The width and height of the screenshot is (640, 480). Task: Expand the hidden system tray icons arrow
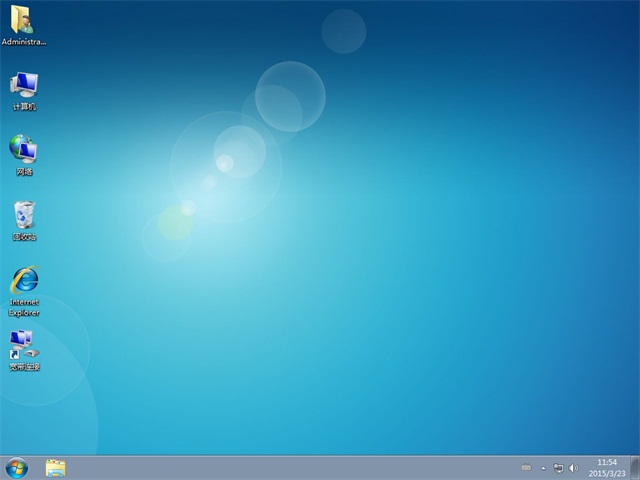click(x=544, y=468)
